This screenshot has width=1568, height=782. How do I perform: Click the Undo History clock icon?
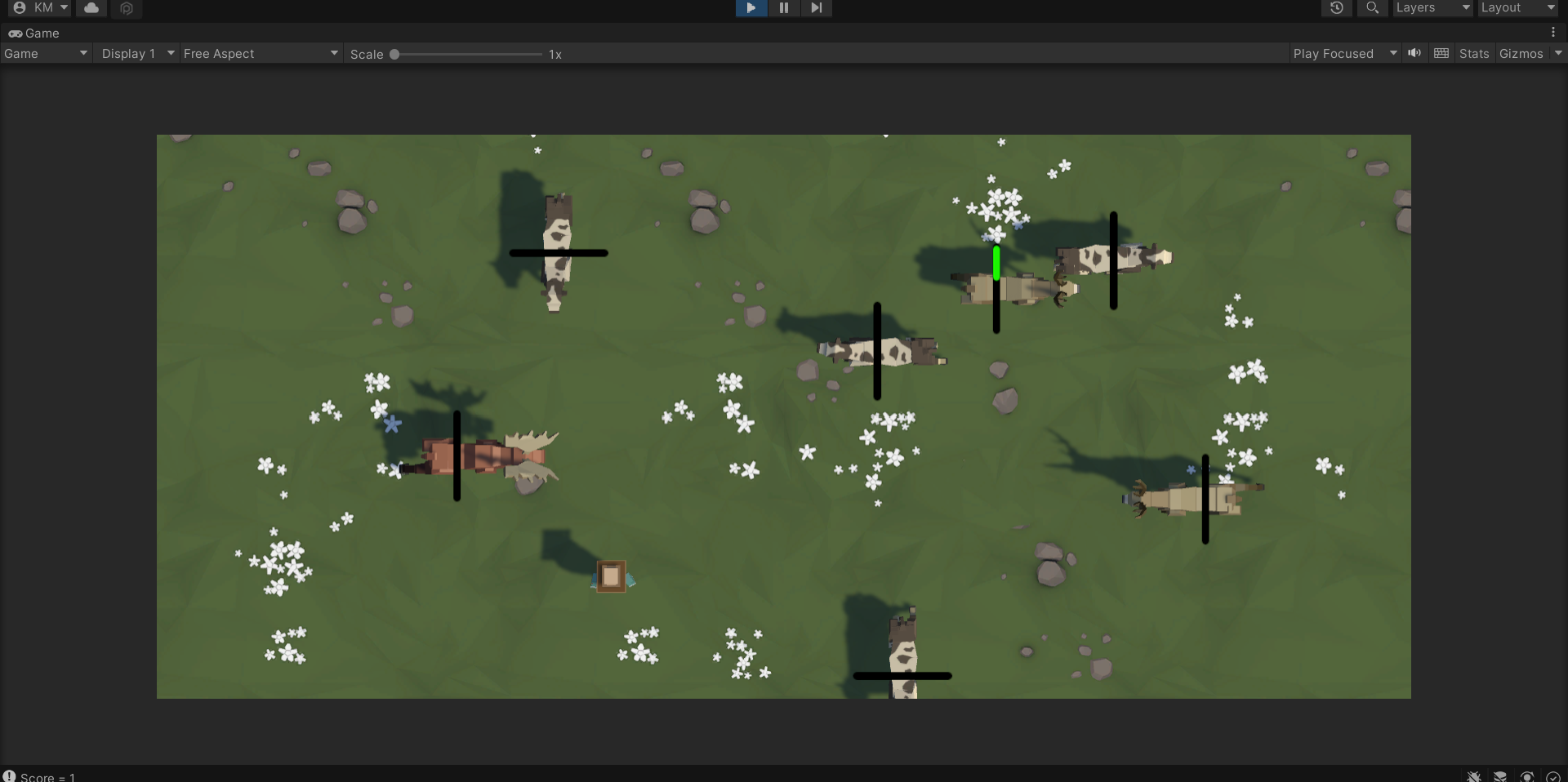pos(1336,8)
